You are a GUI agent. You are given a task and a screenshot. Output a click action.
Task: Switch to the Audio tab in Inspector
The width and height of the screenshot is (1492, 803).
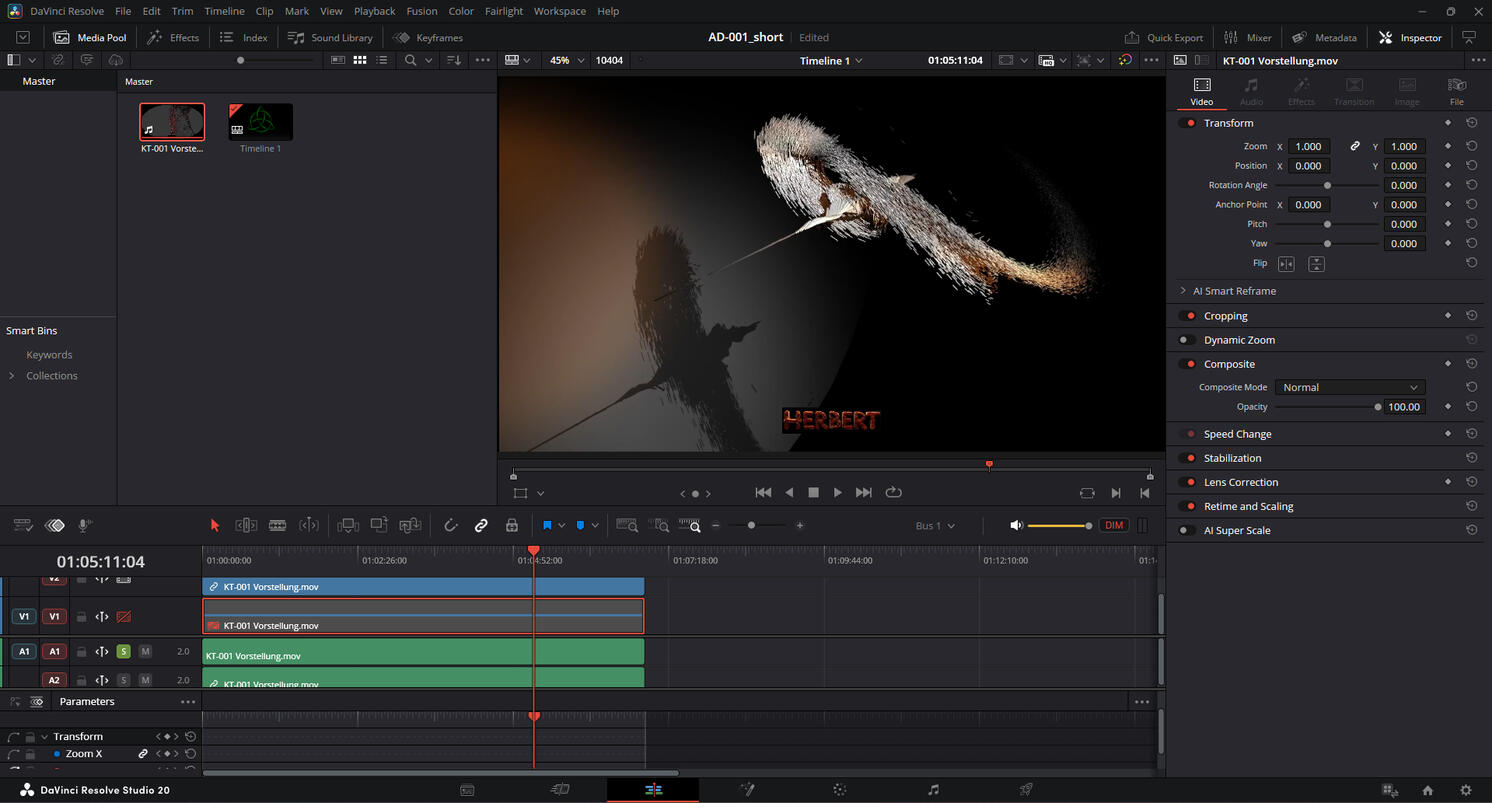1251,91
